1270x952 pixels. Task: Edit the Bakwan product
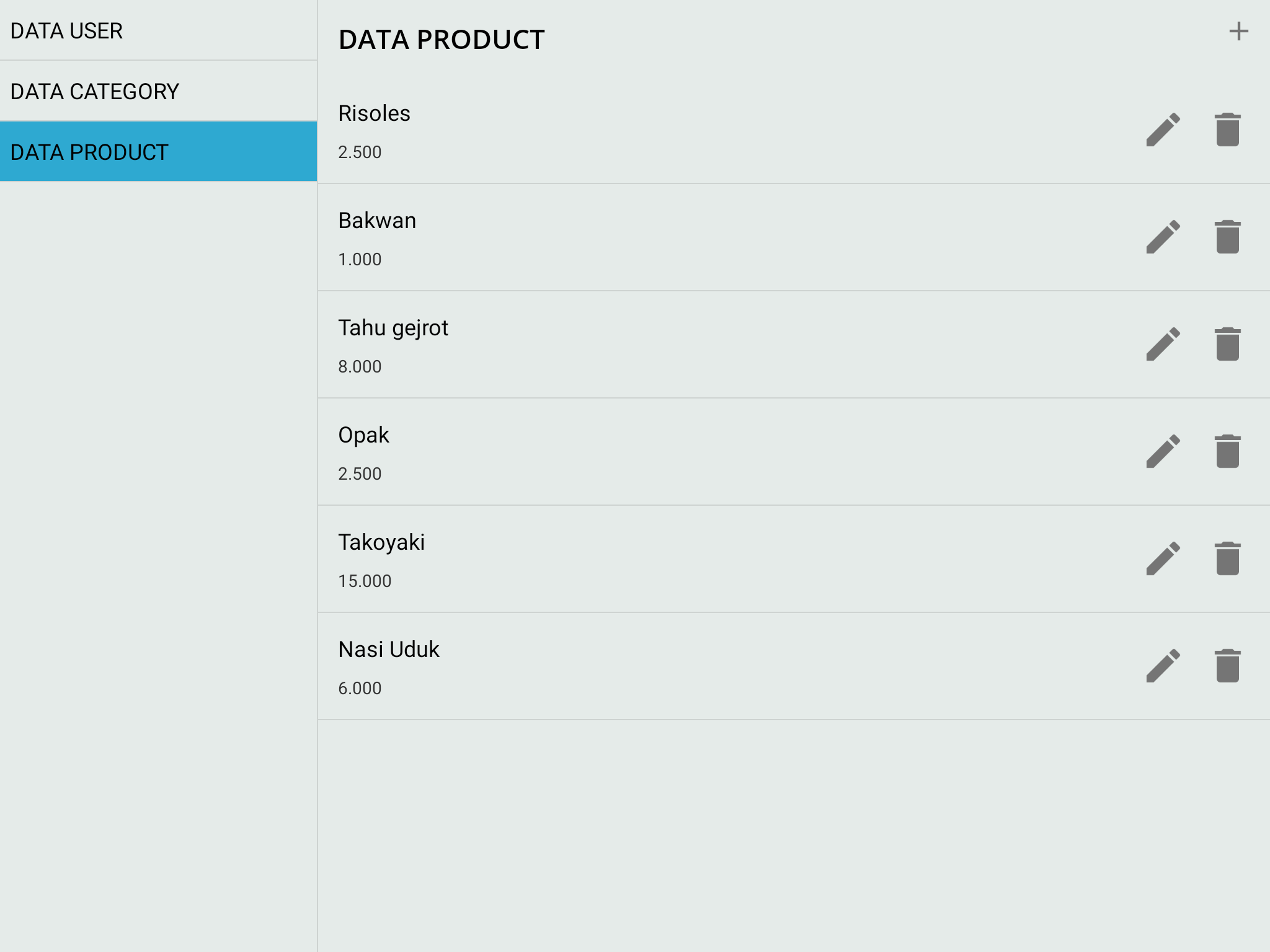(1163, 237)
